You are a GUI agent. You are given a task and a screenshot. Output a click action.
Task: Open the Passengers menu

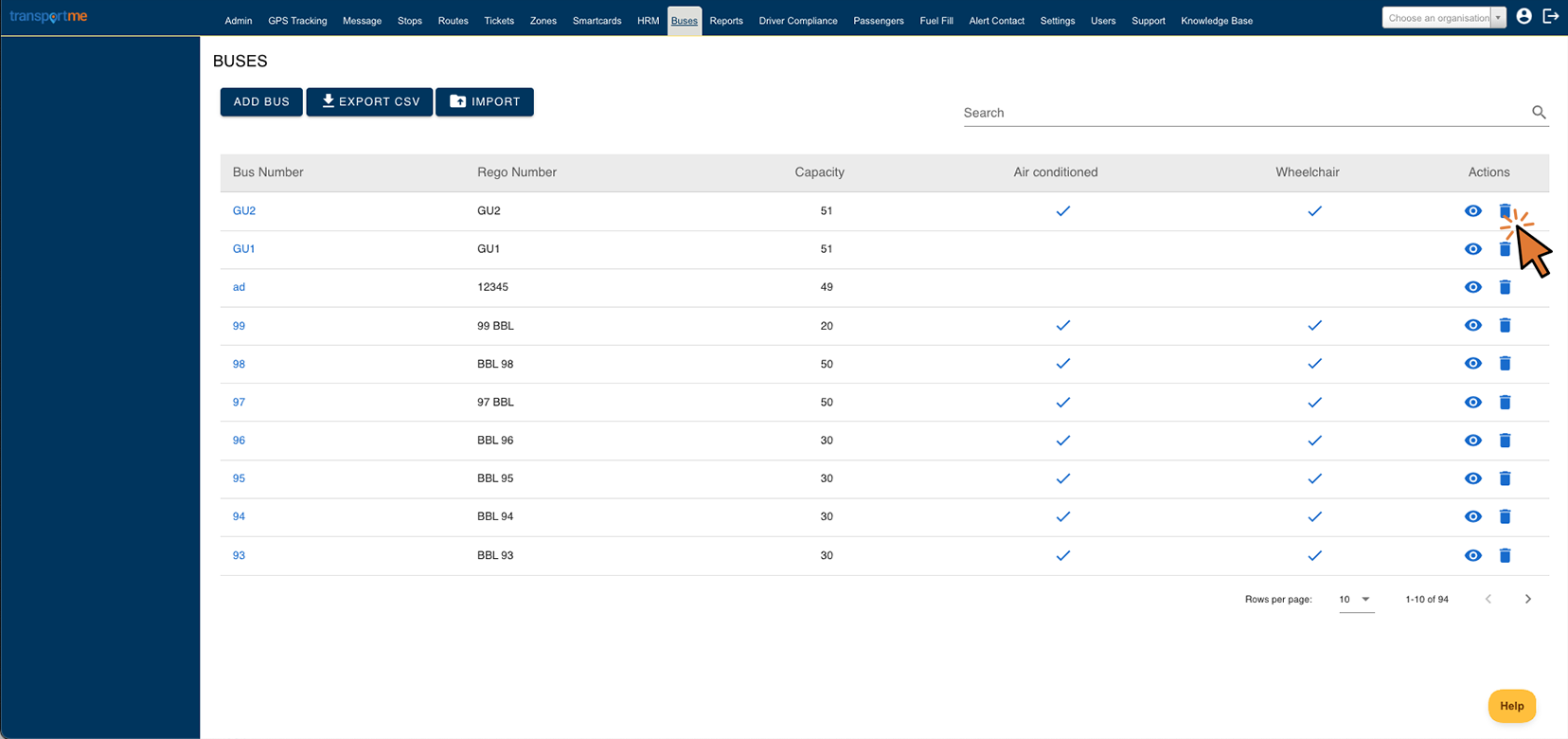point(879,21)
